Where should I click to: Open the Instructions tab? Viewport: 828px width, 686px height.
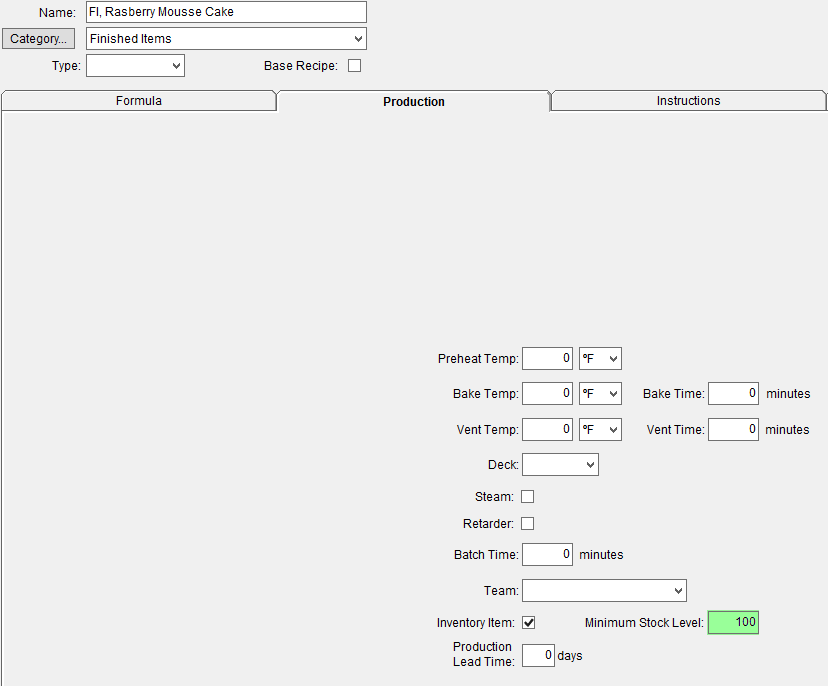coord(688,101)
